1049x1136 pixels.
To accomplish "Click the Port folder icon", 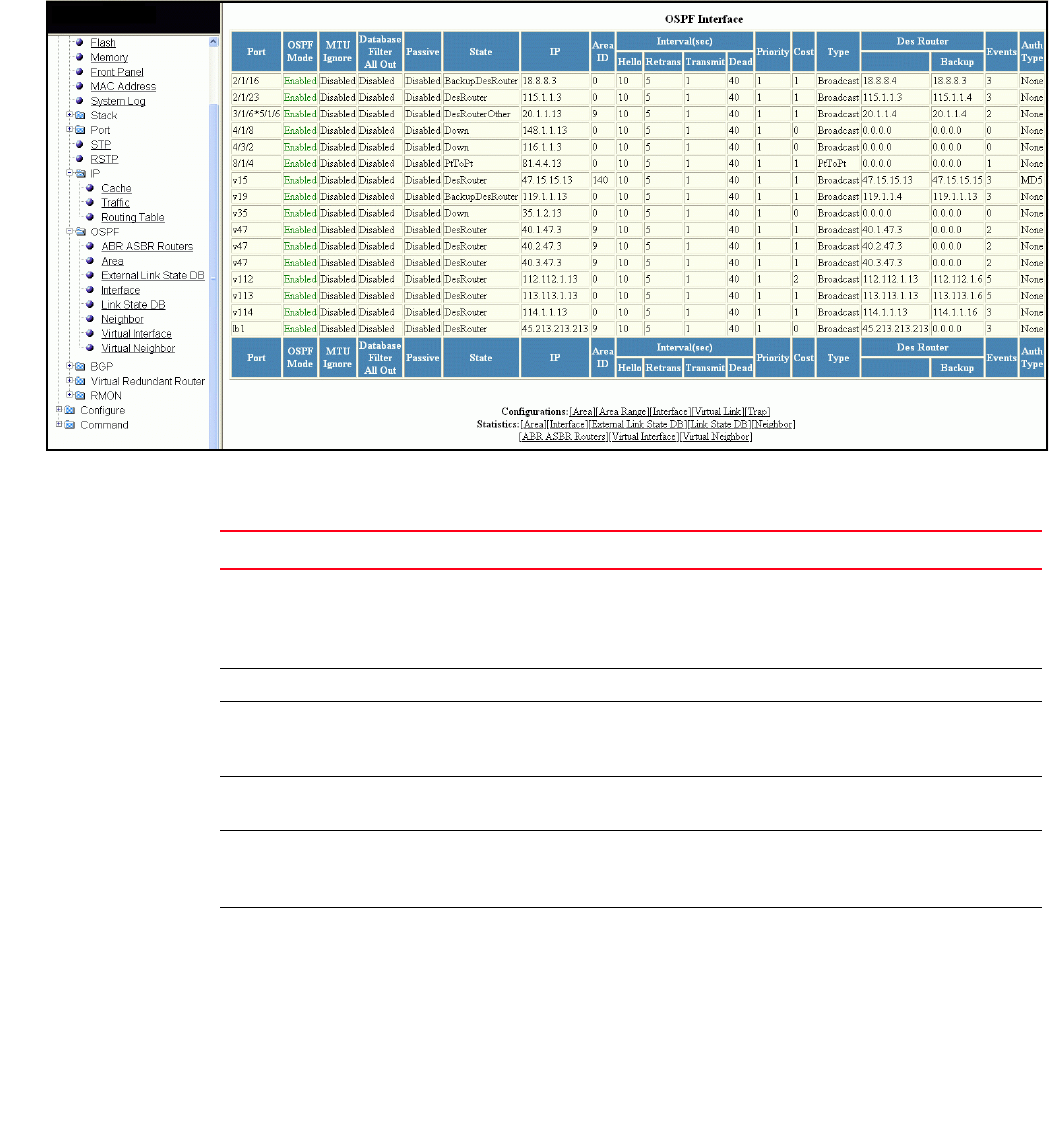I will pyautogui.click(x=80, y=130).
